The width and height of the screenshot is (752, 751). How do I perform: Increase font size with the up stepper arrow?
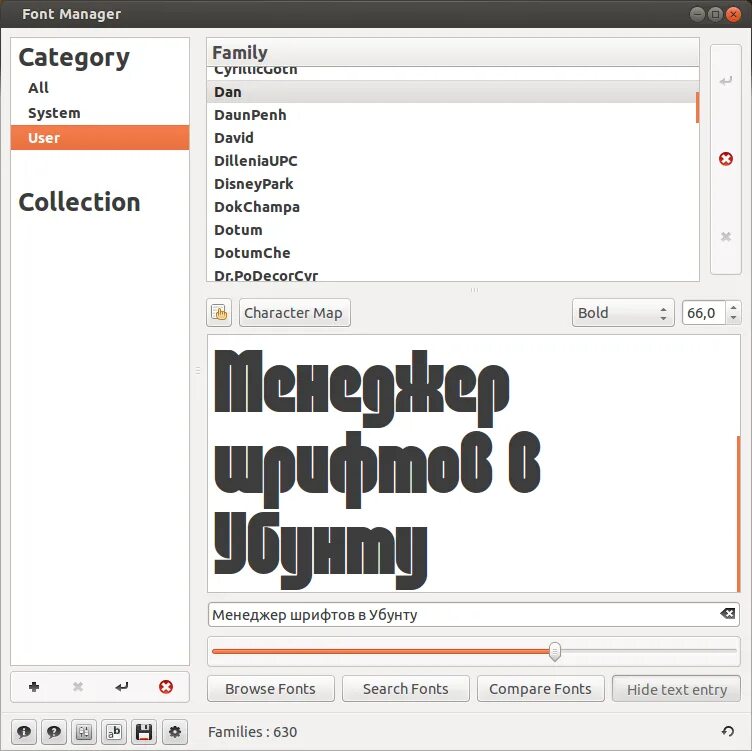pyautogui.click(x=733, y=307)
